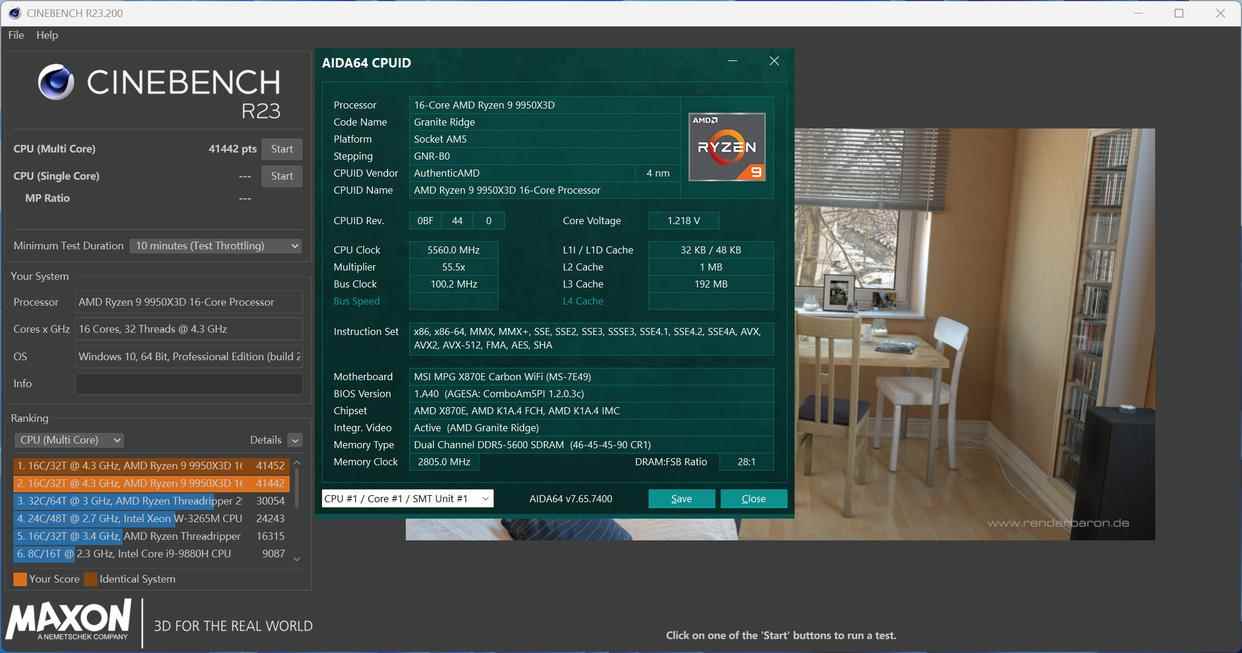The image size is (1242, 653).
Task: Close AIDA64 CPUID with the X icon
Action: (774, 61)
